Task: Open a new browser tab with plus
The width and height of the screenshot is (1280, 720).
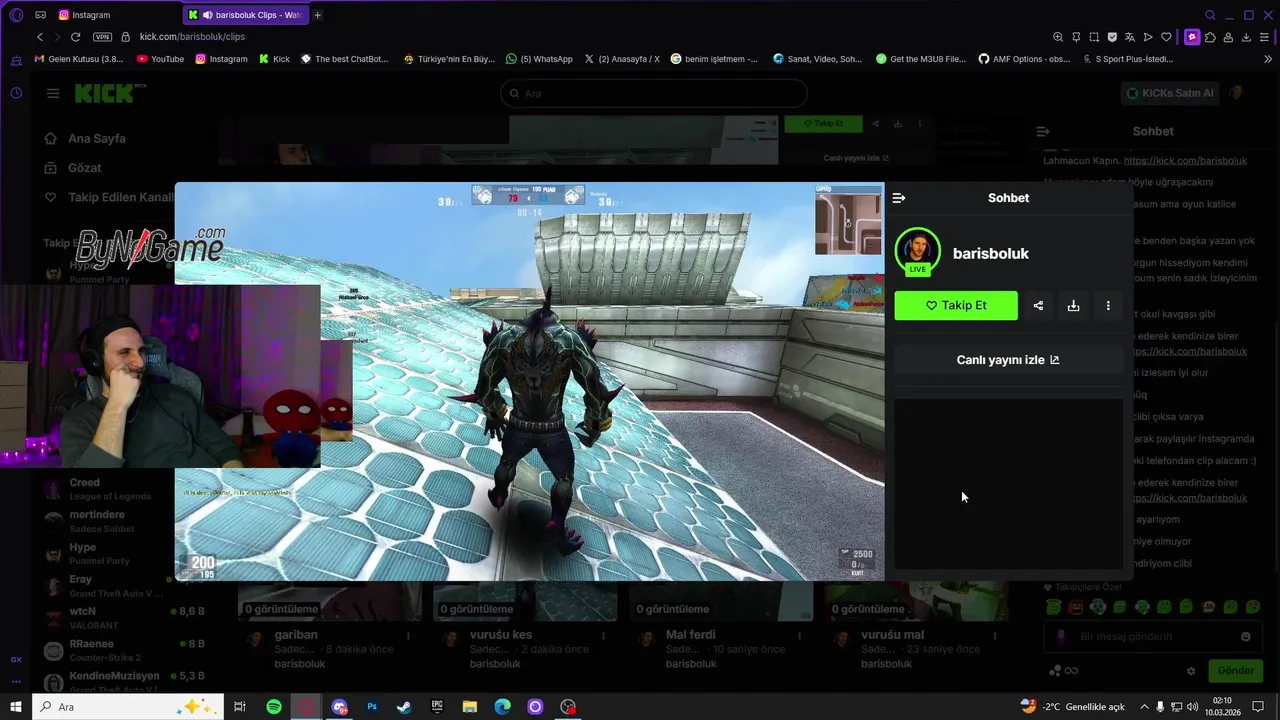Action: coord(318,15)
